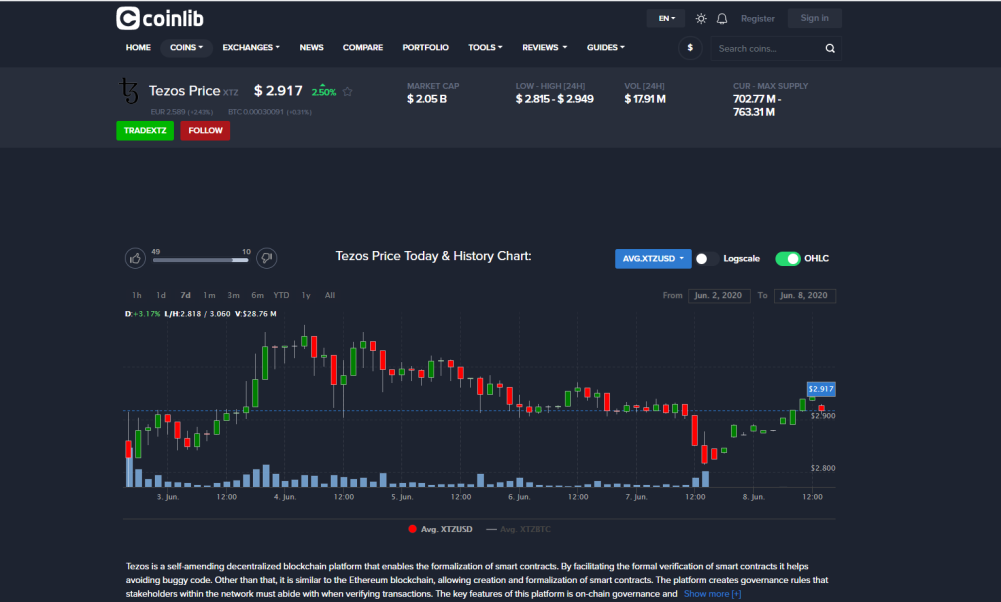Select the 1h chart range
1001x602 pixels.
(x=137, y=296)
